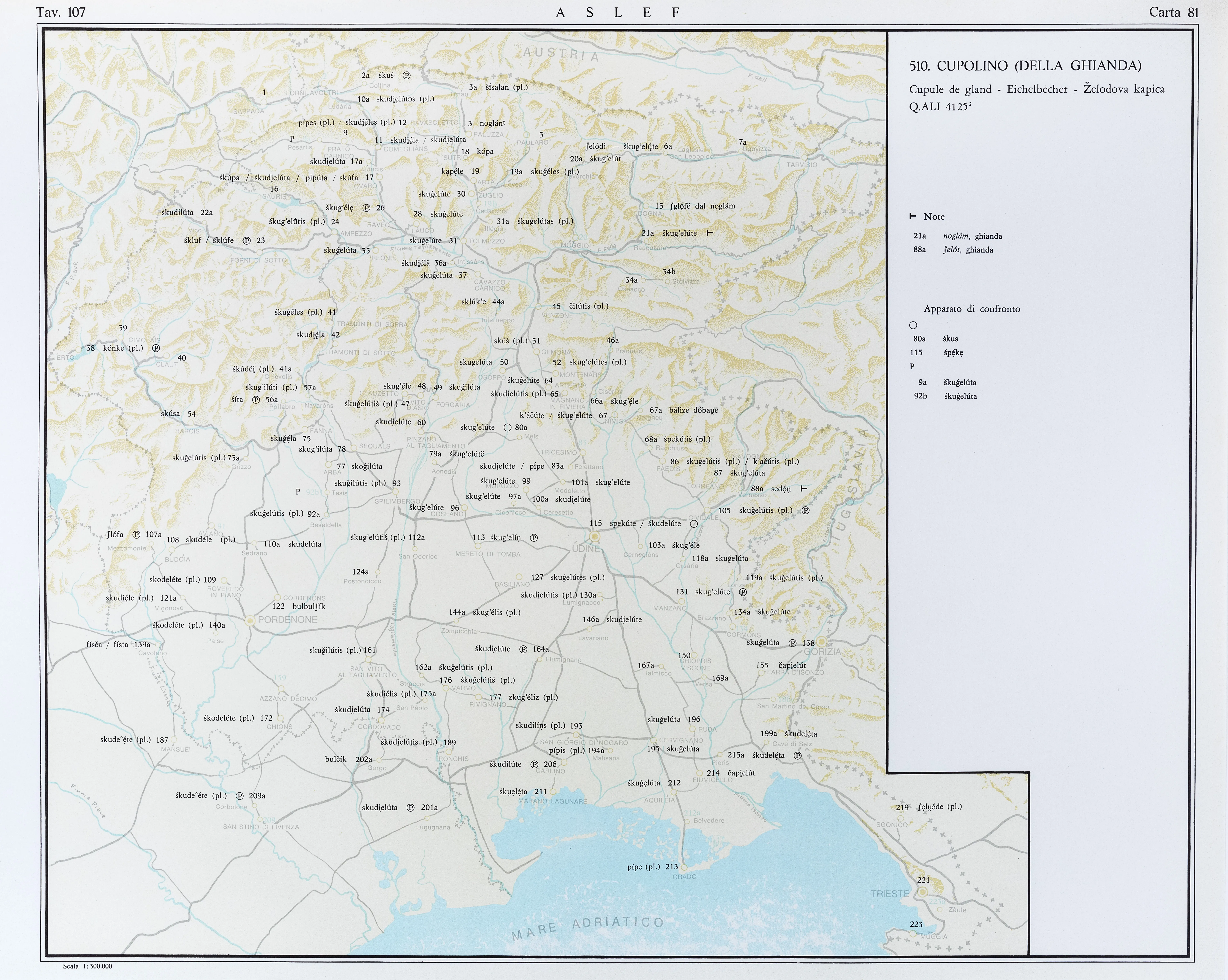1228x980 pixels.
Task: Click the note symbol next to 88a sedón
Action: click(x=804, y=489)
